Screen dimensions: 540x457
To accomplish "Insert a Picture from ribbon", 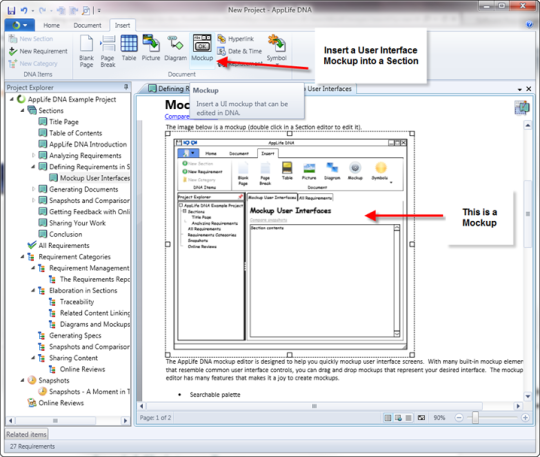I will pyautogui.click(x=151, y=48).
